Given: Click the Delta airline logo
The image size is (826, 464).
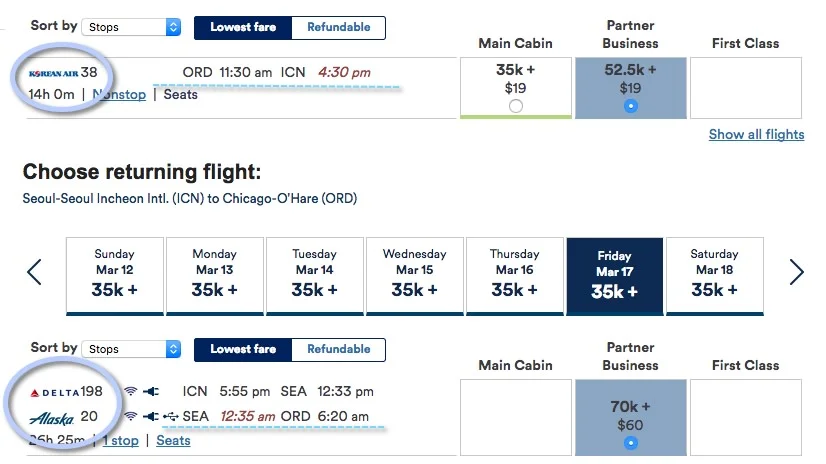Looking at the screenshot, I should click(x=55, y=392).
